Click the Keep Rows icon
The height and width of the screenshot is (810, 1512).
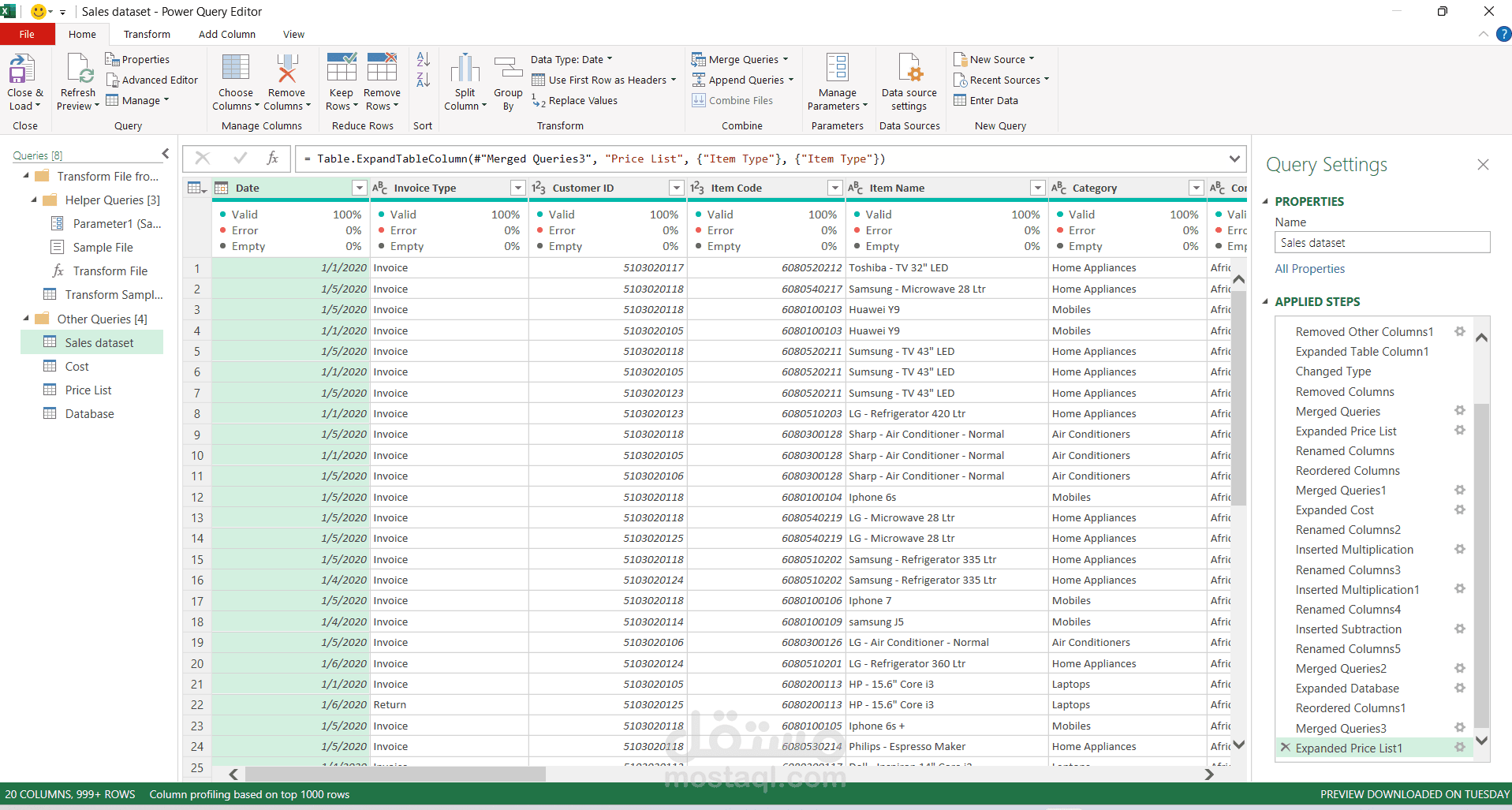(342, 68)
